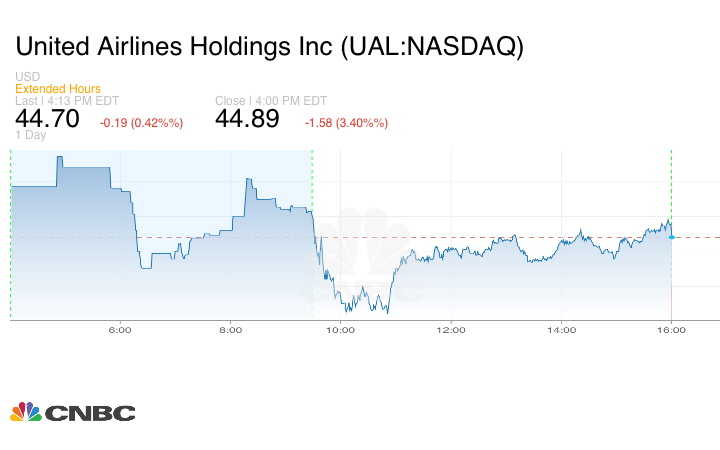The image size is (720, 450).
Task: Click the 10:00 time axis label
Action: [341, 329]
